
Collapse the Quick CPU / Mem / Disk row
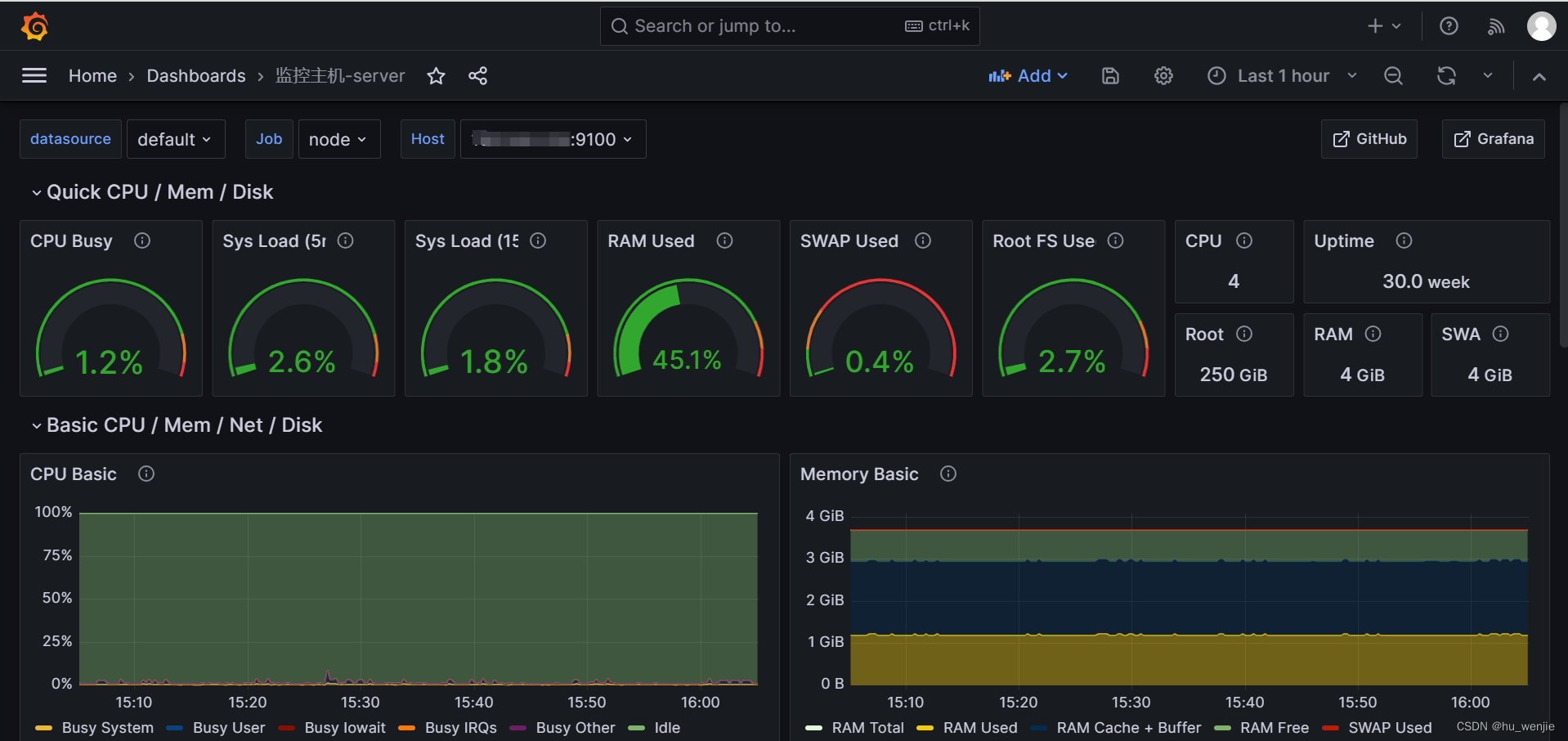pos(152,192)
